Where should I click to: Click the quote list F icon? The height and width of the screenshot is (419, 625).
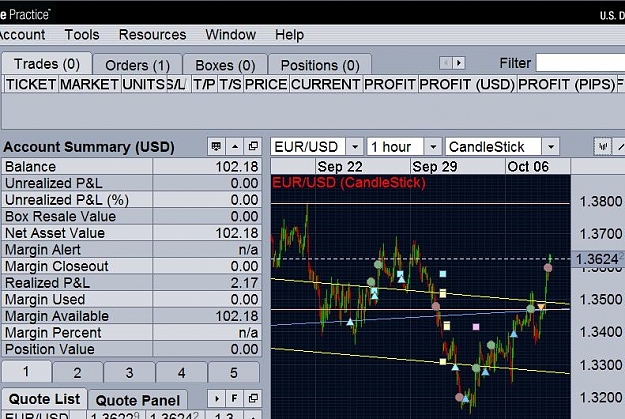[x=234, y=398]
